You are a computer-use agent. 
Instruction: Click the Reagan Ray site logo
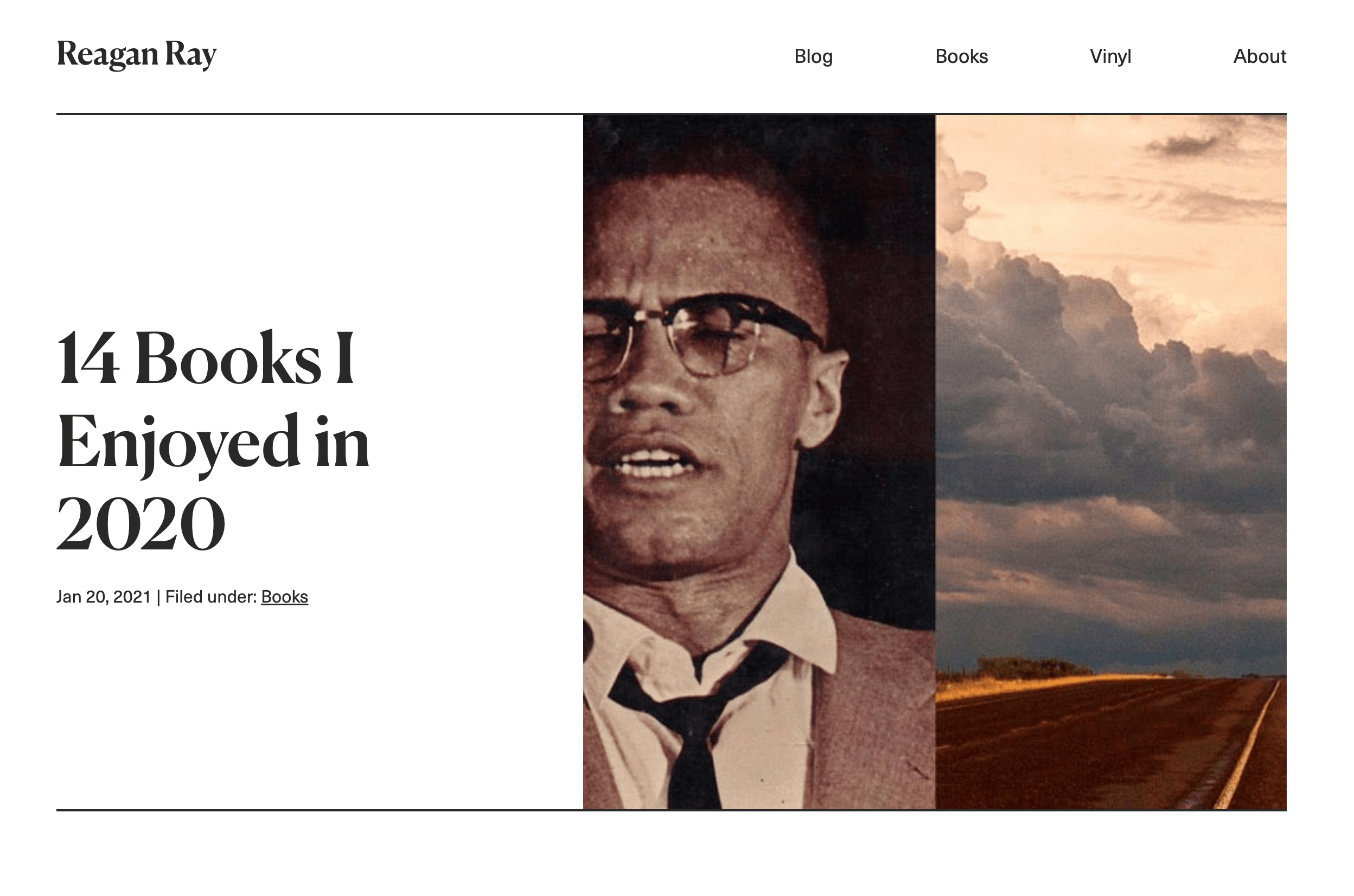(x=137, y=55)
